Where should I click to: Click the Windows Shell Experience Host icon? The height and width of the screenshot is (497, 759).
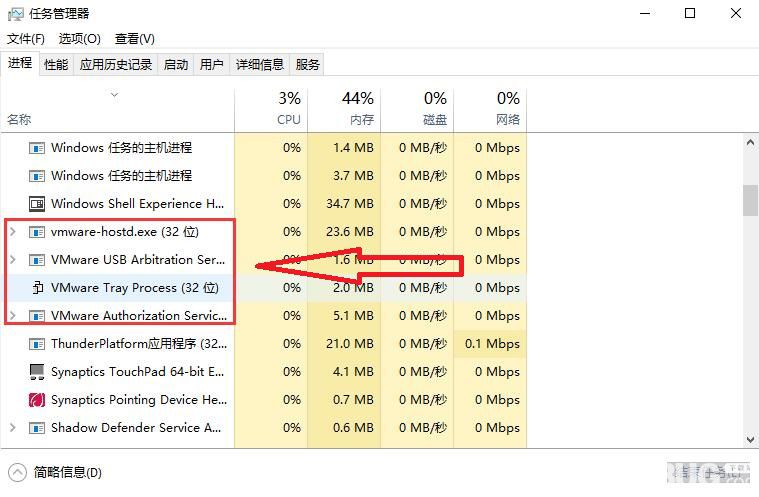pyautogui.click(x=37, y=204)
